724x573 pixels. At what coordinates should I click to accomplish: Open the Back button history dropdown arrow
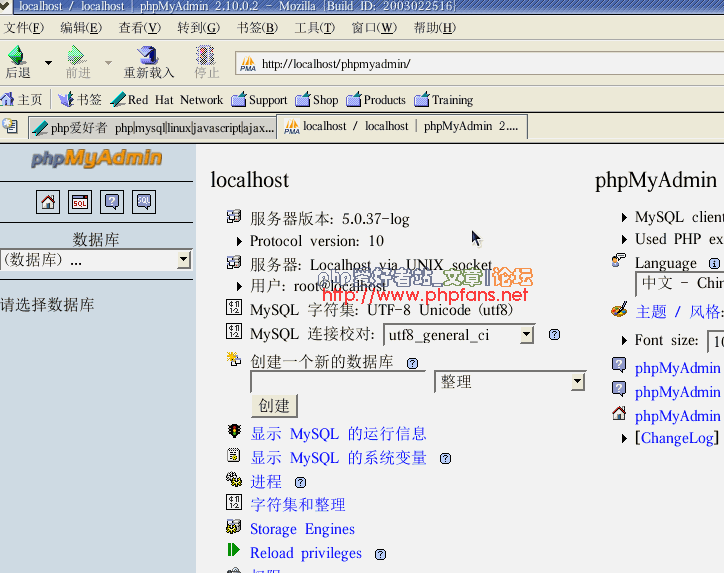click(x=47, y=62)
